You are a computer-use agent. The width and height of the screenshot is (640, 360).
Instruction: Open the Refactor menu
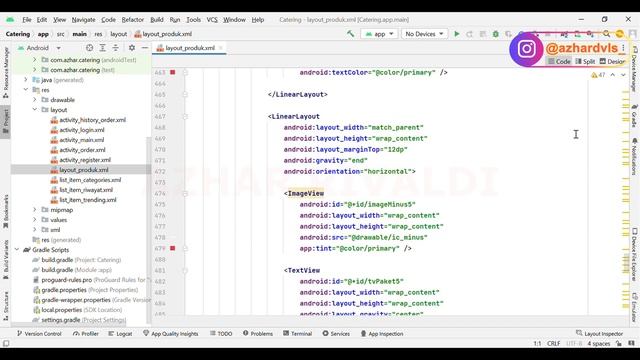pos(133,20)
